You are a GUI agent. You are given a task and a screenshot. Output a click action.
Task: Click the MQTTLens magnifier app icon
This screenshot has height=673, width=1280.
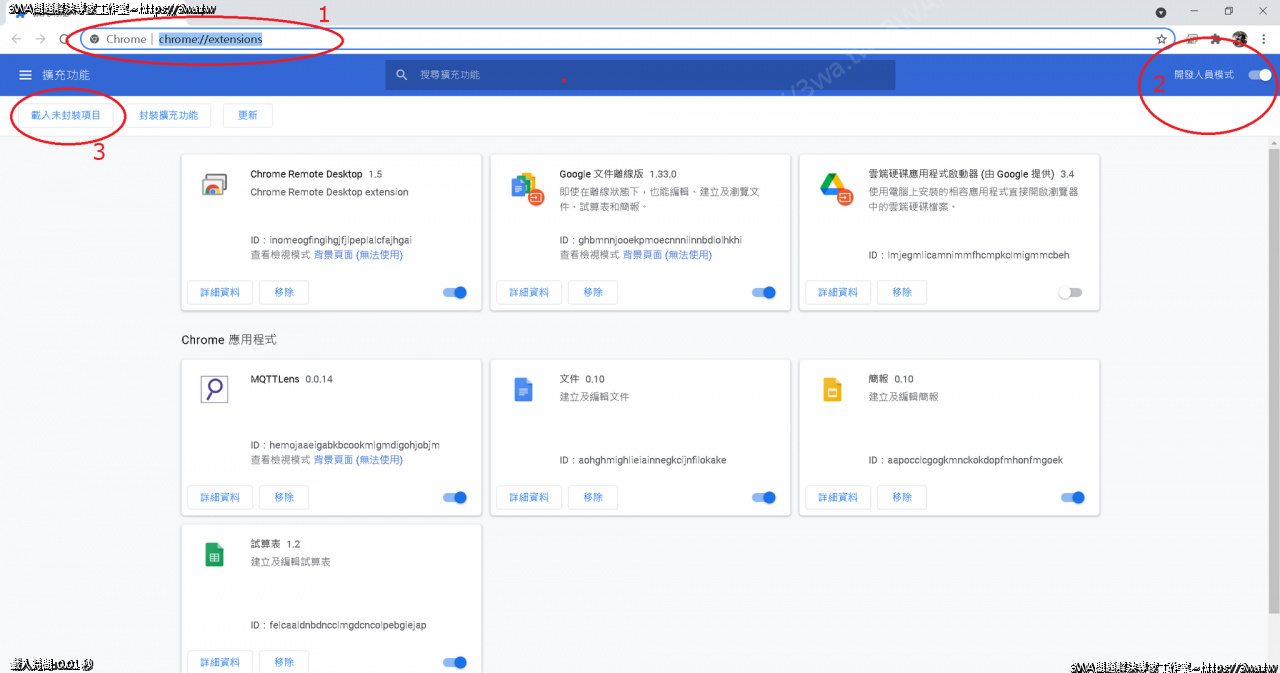pyautogui.click(x=213, y=389)
